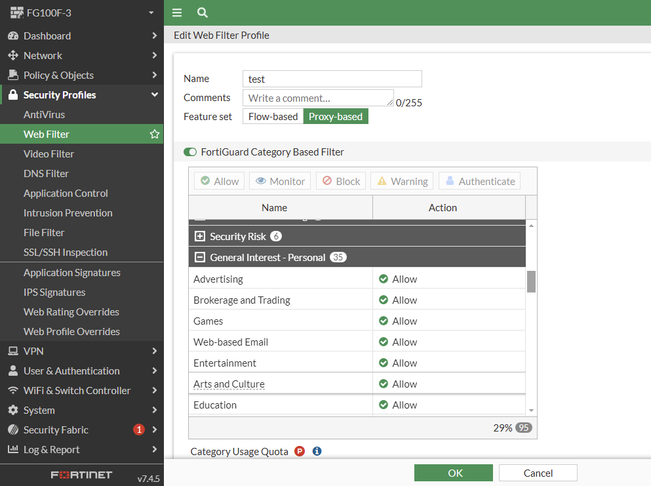Select Flow-based feature set
This screenshot has height=486, width=651.
[x=273, y=116]
